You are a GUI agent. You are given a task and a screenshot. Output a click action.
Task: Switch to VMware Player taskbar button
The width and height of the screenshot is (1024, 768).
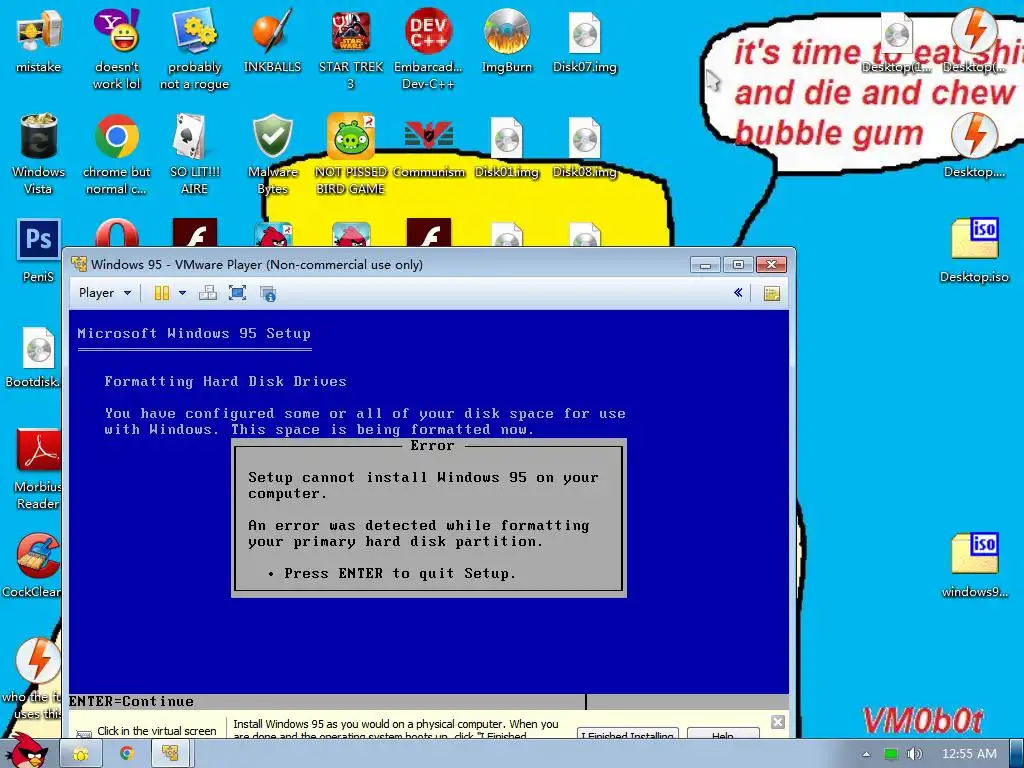point(170,754)
